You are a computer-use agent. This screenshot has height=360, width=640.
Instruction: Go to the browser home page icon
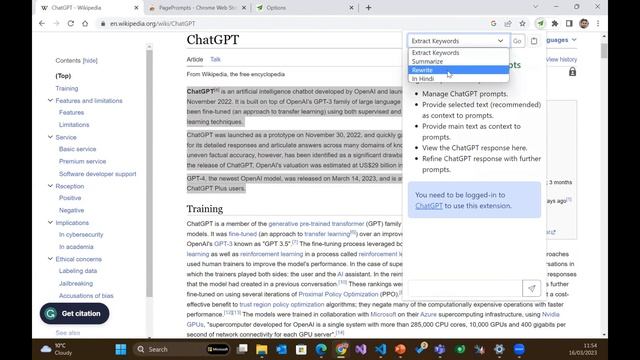pos(85,24)
